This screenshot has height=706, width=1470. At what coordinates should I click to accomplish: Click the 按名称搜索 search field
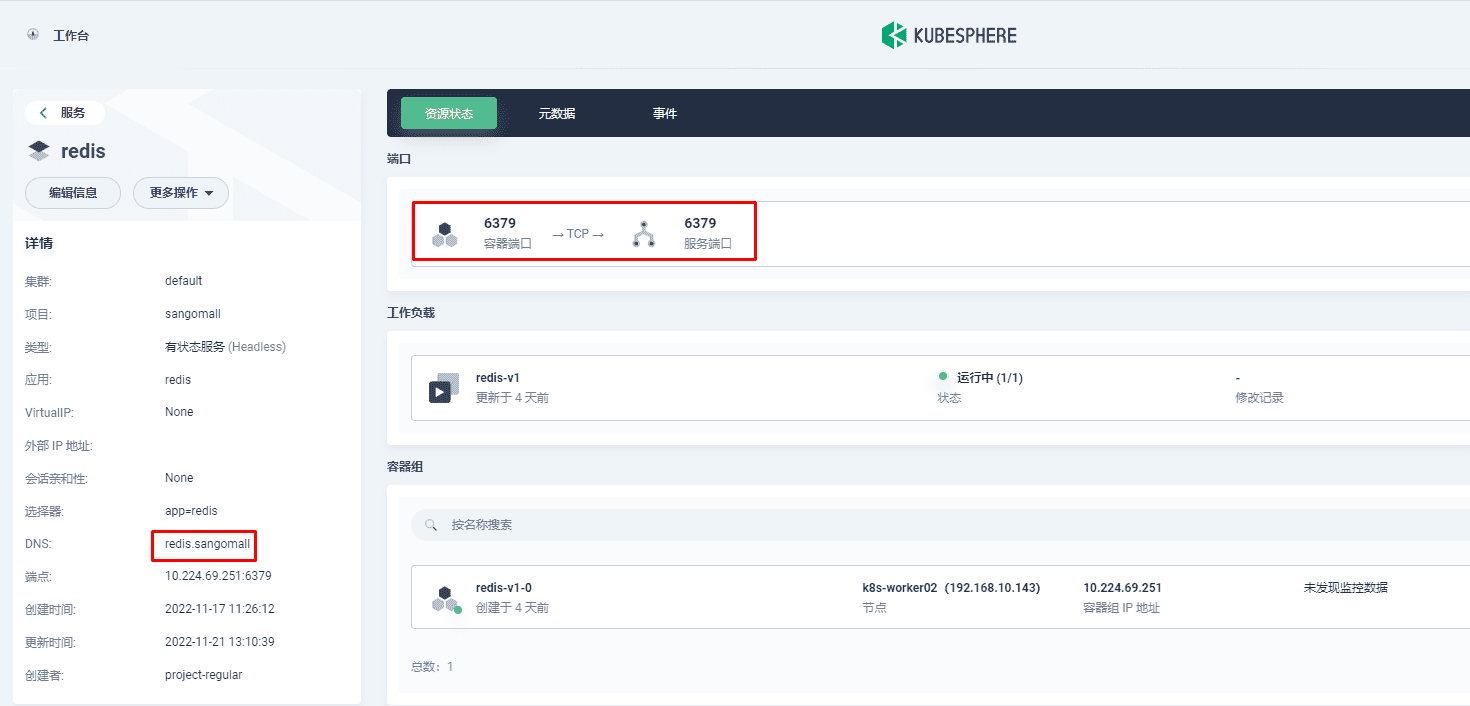pyautogui.click(x=940, y=525)
